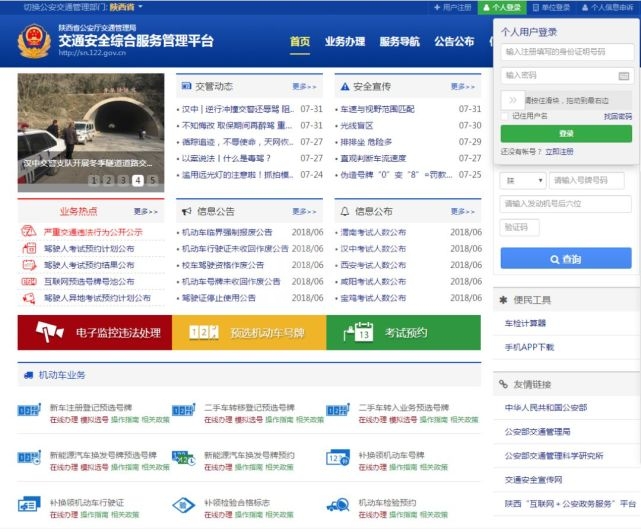641x532 pixels.
Task: Open the 业务办理 navigation menu
Action: [x=345, y=42]
